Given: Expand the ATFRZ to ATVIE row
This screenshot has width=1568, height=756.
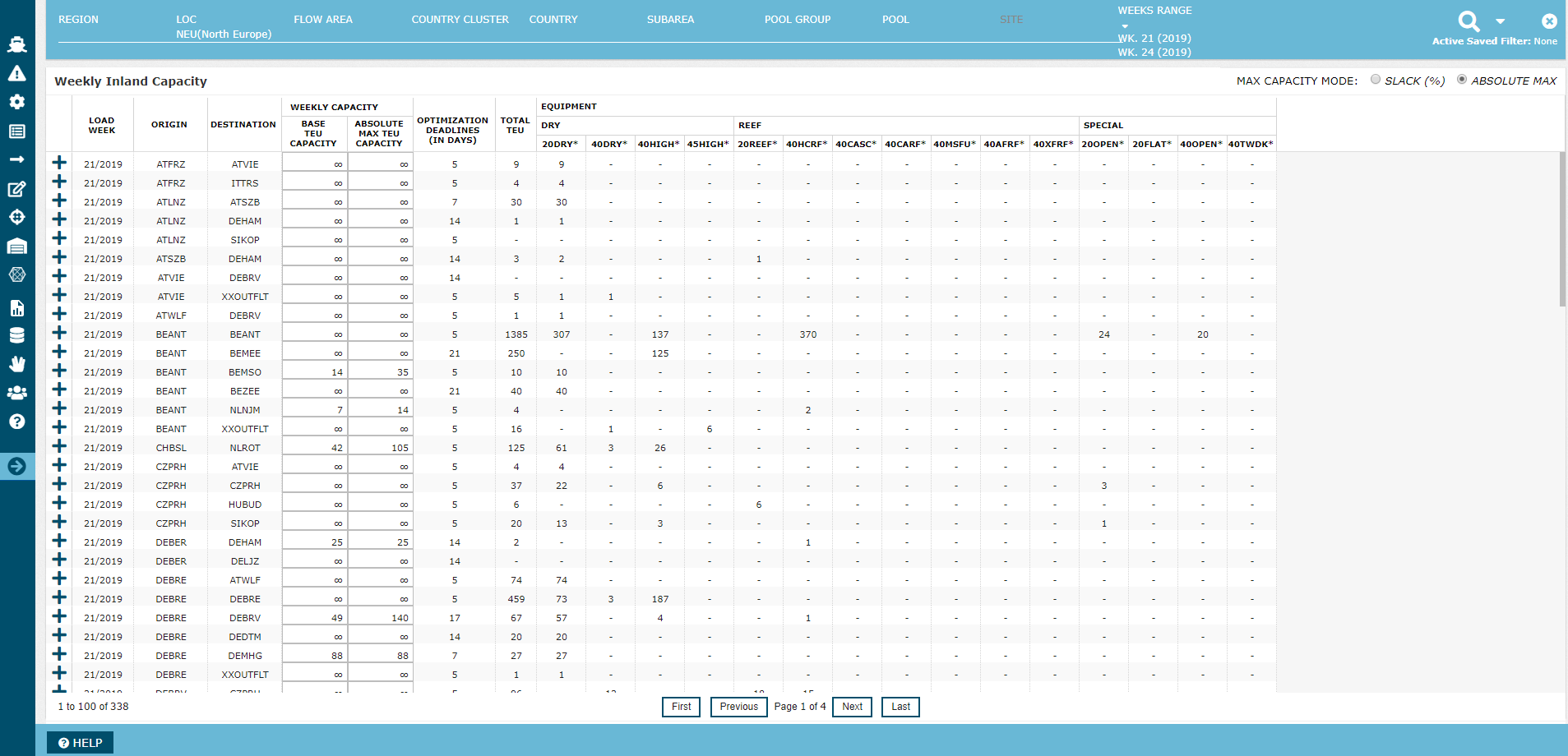Looking at the screenshot, I should click(59, 163).
